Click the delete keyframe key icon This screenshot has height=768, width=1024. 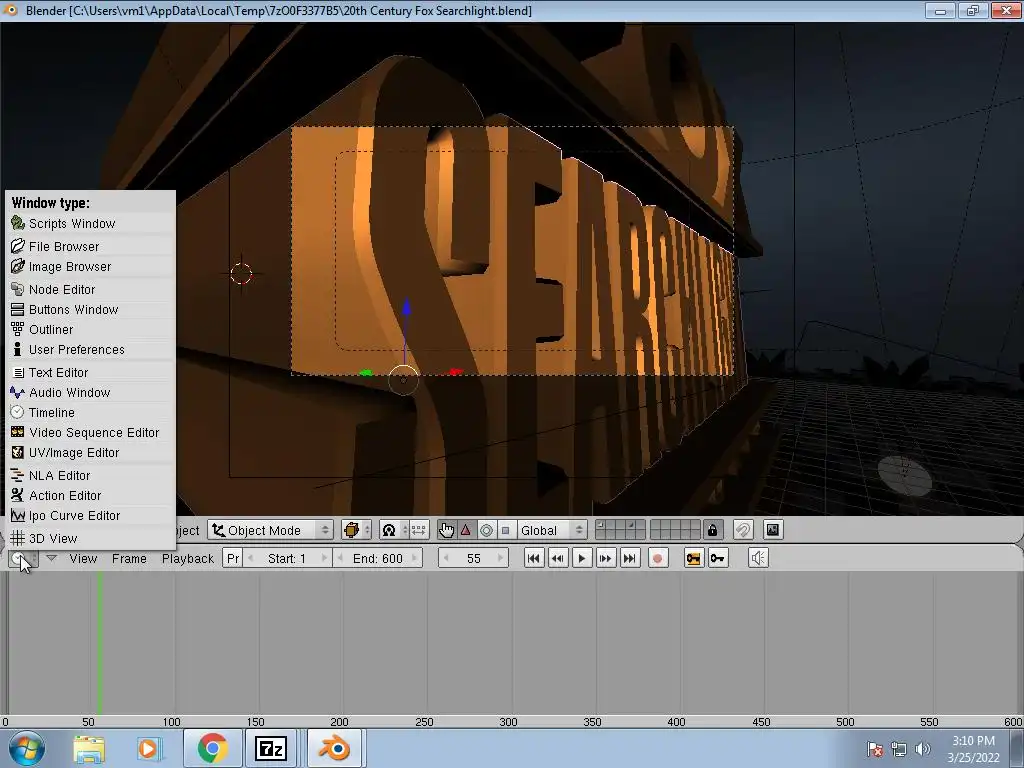tap(718, 558)
